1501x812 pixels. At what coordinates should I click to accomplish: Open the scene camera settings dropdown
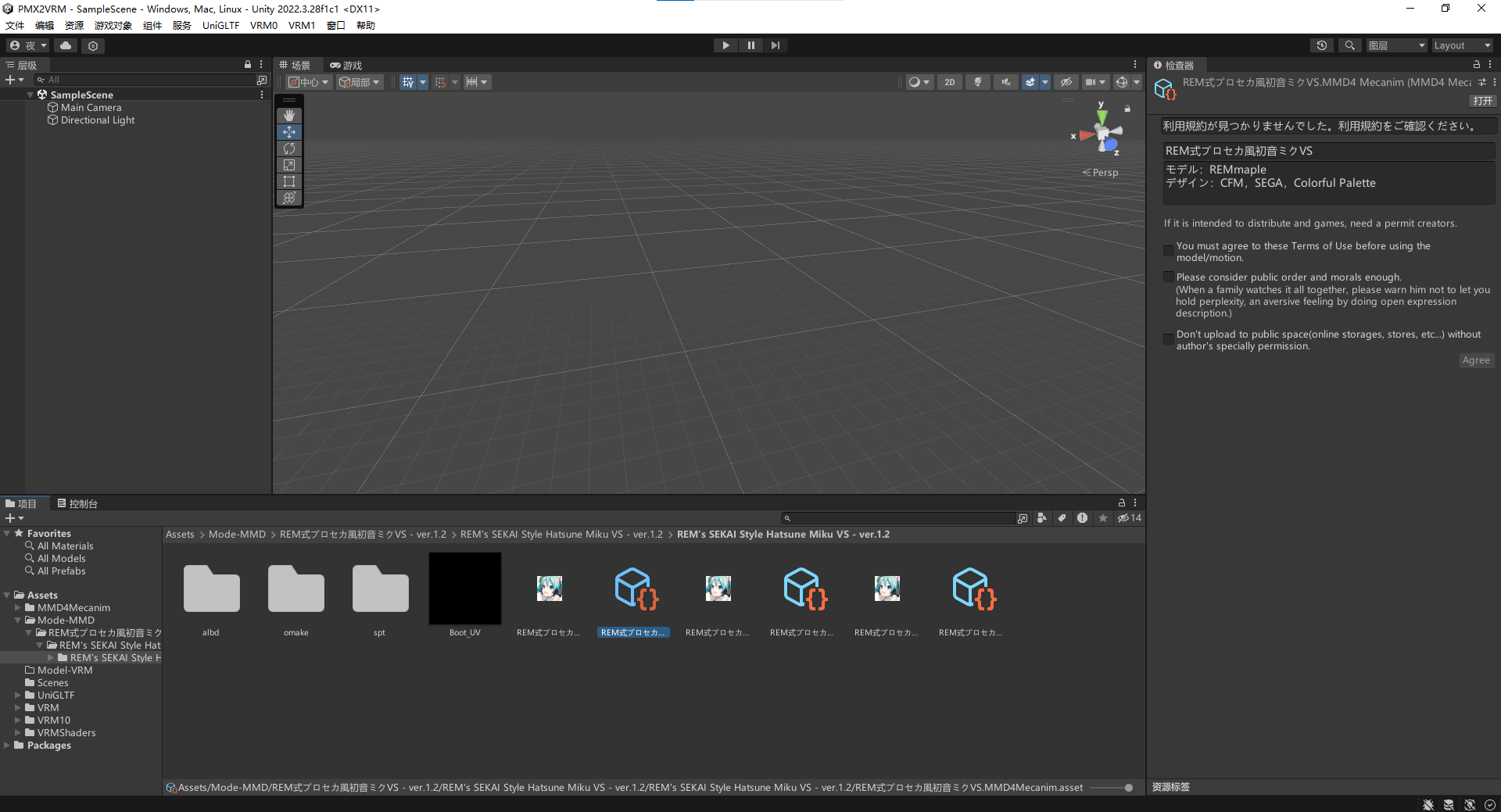coord(1095,82)
